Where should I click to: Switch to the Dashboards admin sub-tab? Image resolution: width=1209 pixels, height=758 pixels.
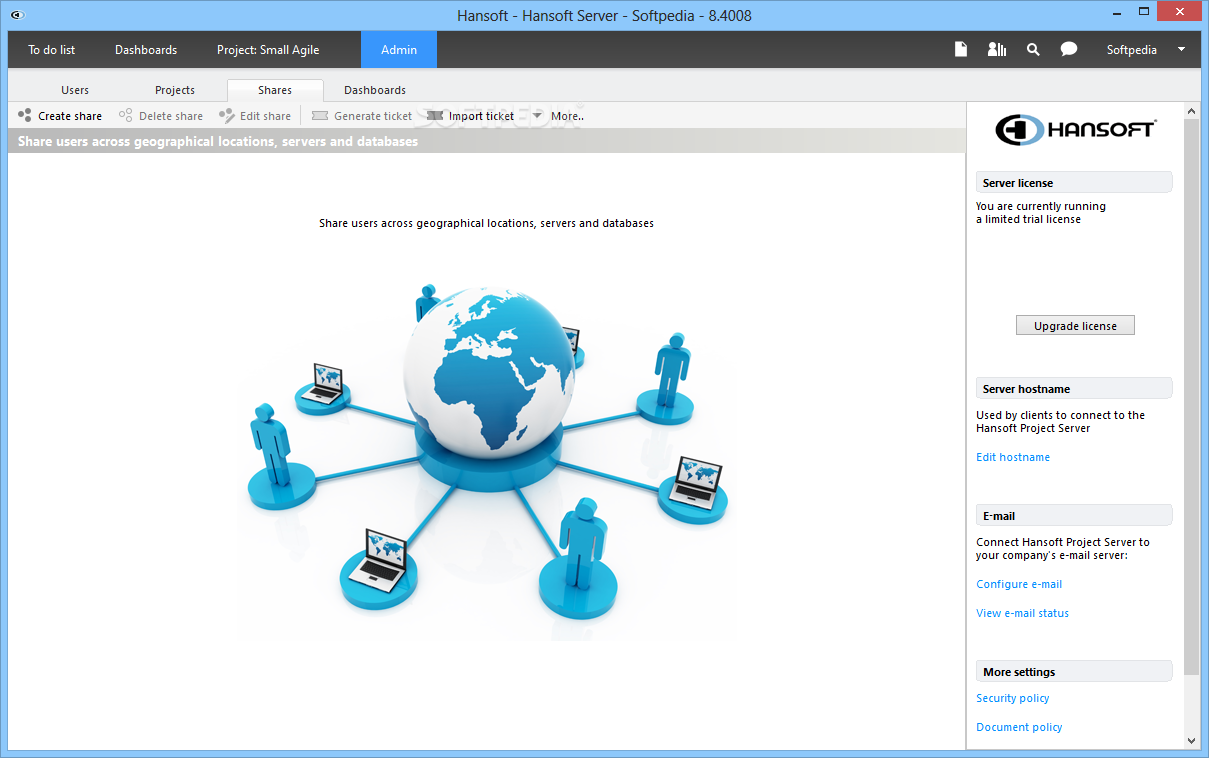[x=375, y=90]
